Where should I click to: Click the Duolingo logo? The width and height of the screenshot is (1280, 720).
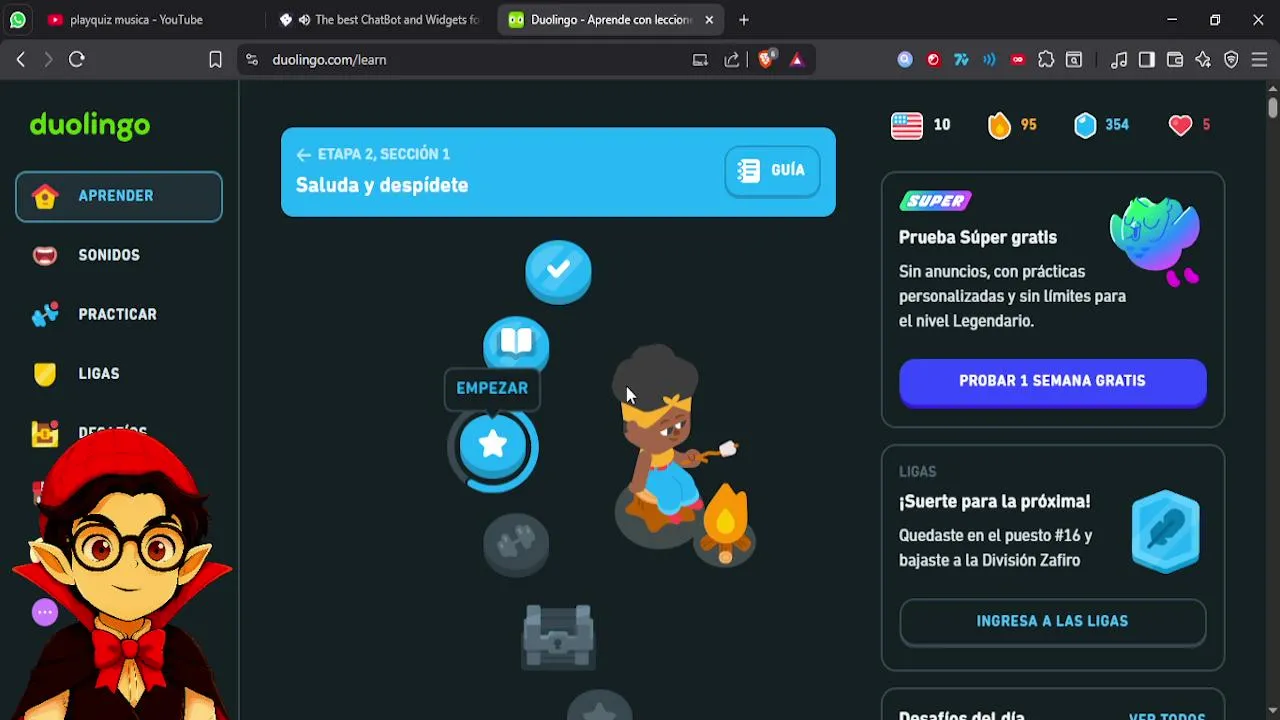(90, 125)
